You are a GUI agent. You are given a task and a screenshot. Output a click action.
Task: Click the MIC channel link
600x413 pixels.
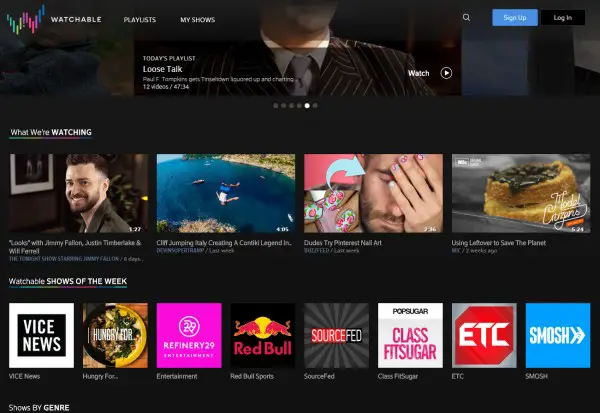[x=456, y=251]
